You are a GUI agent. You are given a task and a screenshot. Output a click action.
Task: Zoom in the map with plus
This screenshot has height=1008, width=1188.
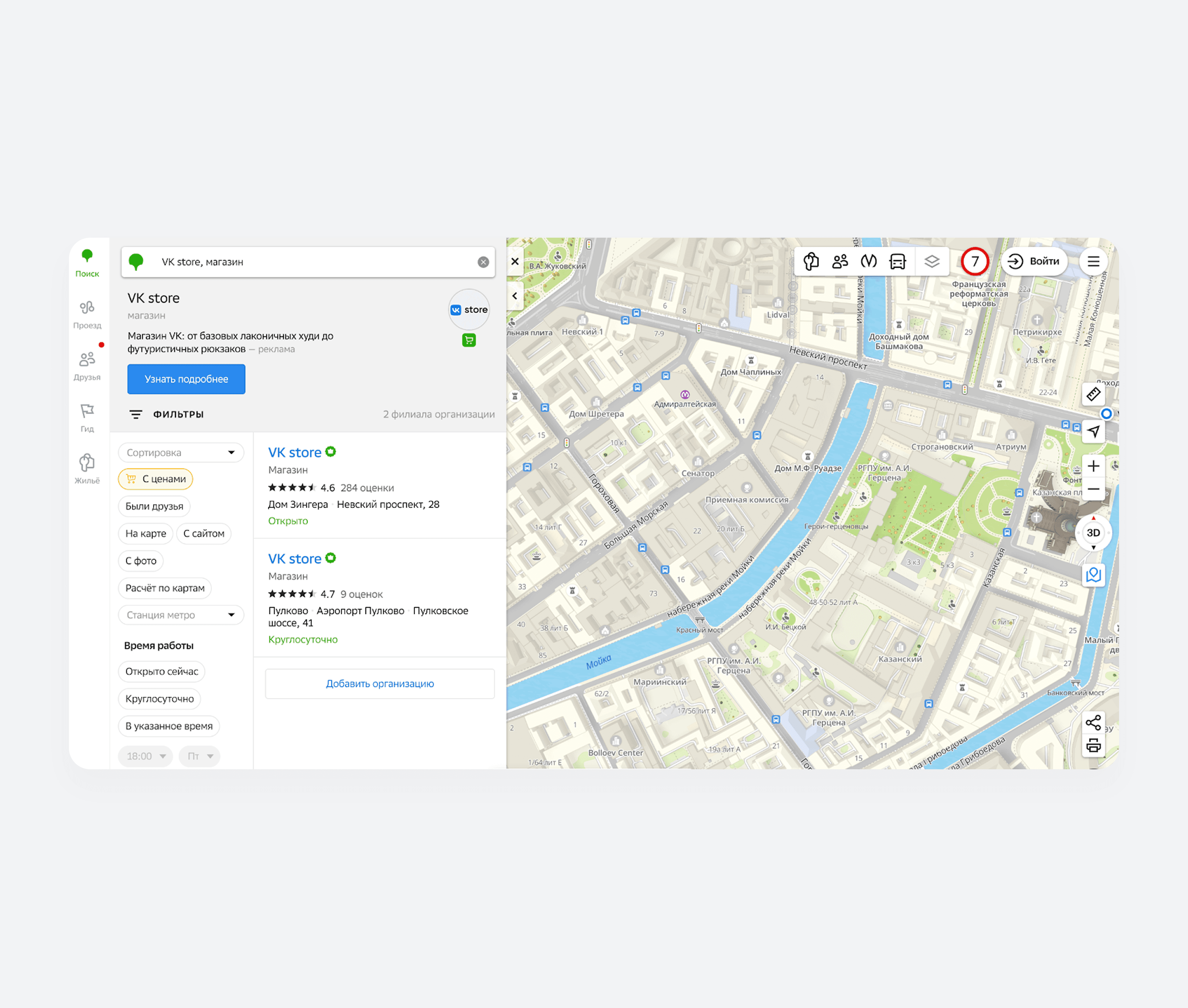click(1093, 466)
